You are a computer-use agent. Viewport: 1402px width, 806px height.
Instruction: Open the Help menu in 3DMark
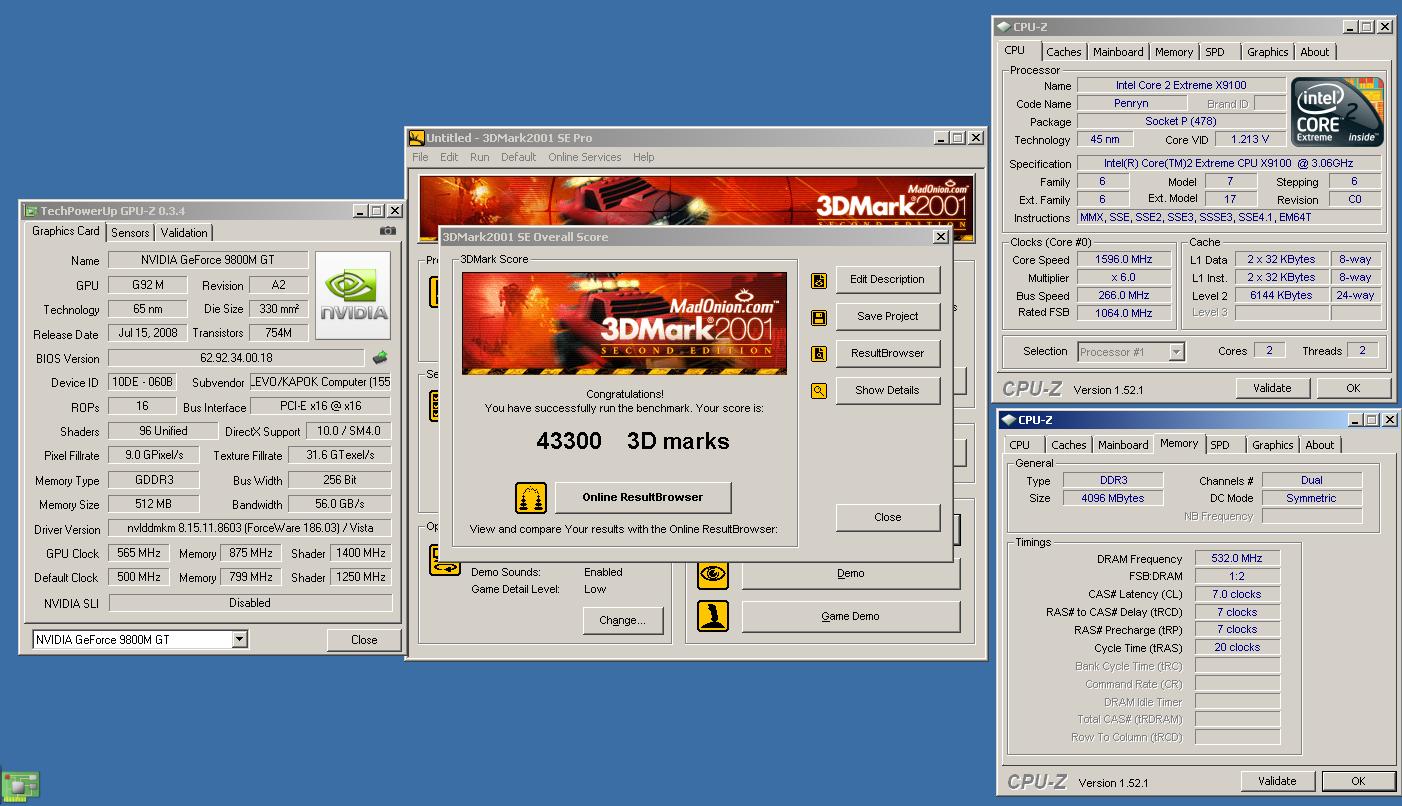tap(644, 157)
